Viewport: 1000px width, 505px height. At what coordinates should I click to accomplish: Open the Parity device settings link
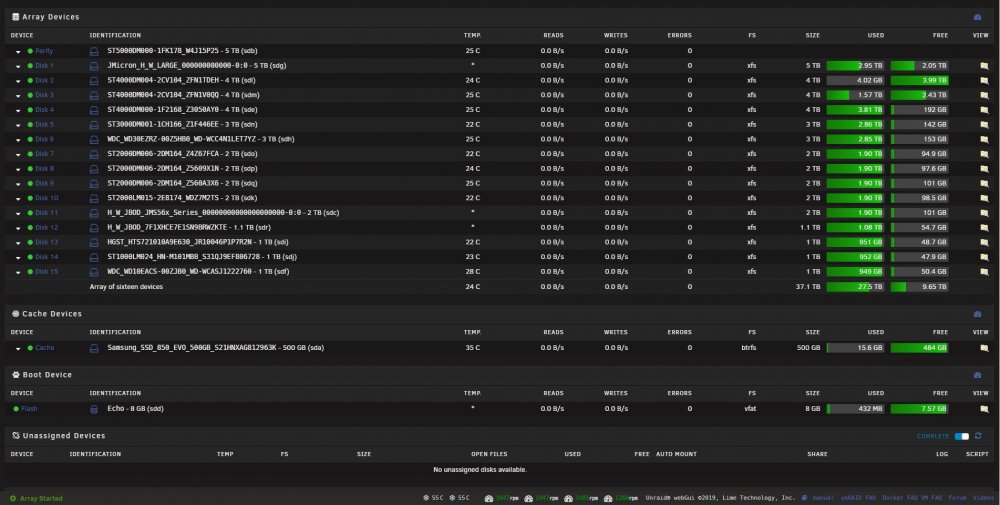[44, 51]
